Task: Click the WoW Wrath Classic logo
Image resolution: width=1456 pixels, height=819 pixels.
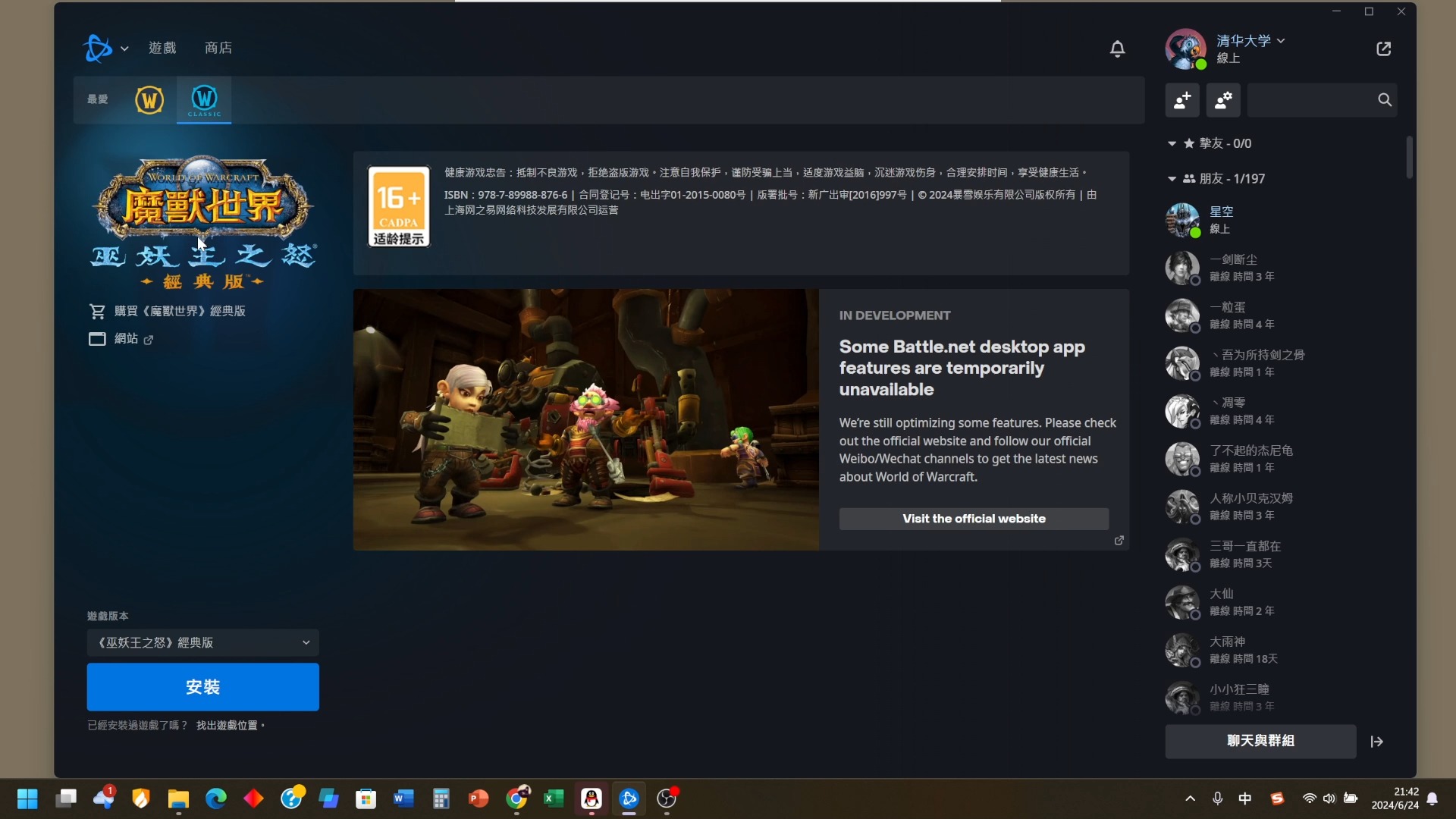Action: [x=203, y=223]
